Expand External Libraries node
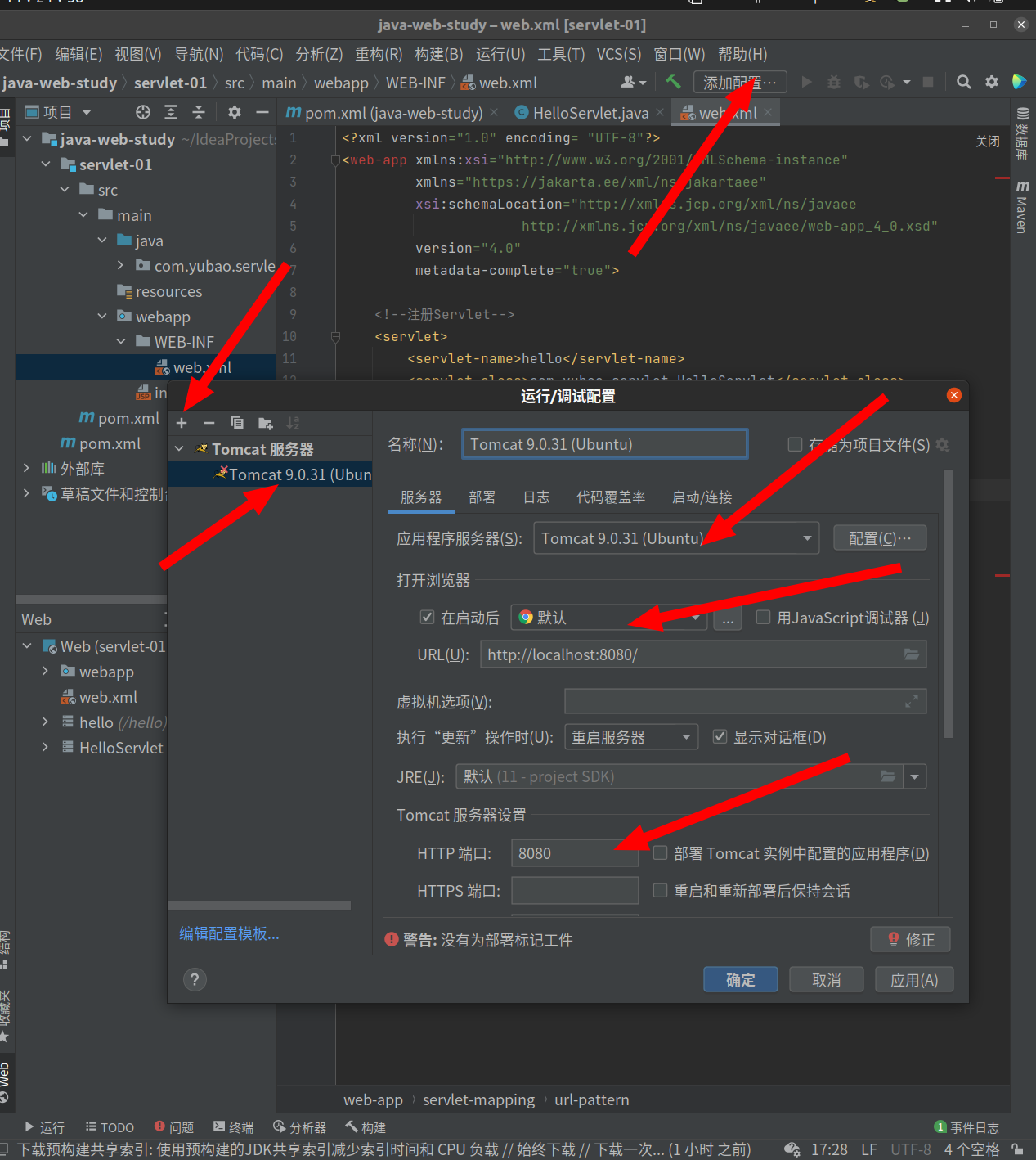1036x1160 pixels. click(26, 468)
